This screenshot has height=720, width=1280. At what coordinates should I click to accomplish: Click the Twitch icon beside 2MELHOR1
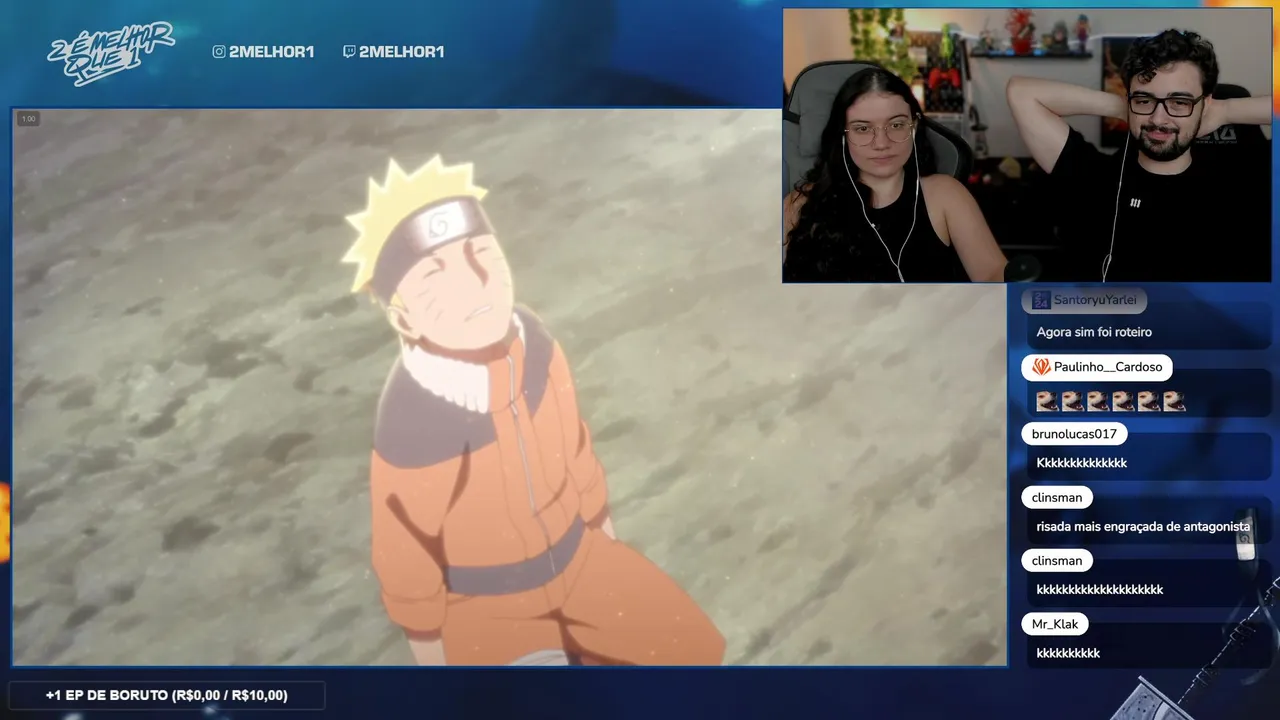pyautogui.click(x=349, y=52)
